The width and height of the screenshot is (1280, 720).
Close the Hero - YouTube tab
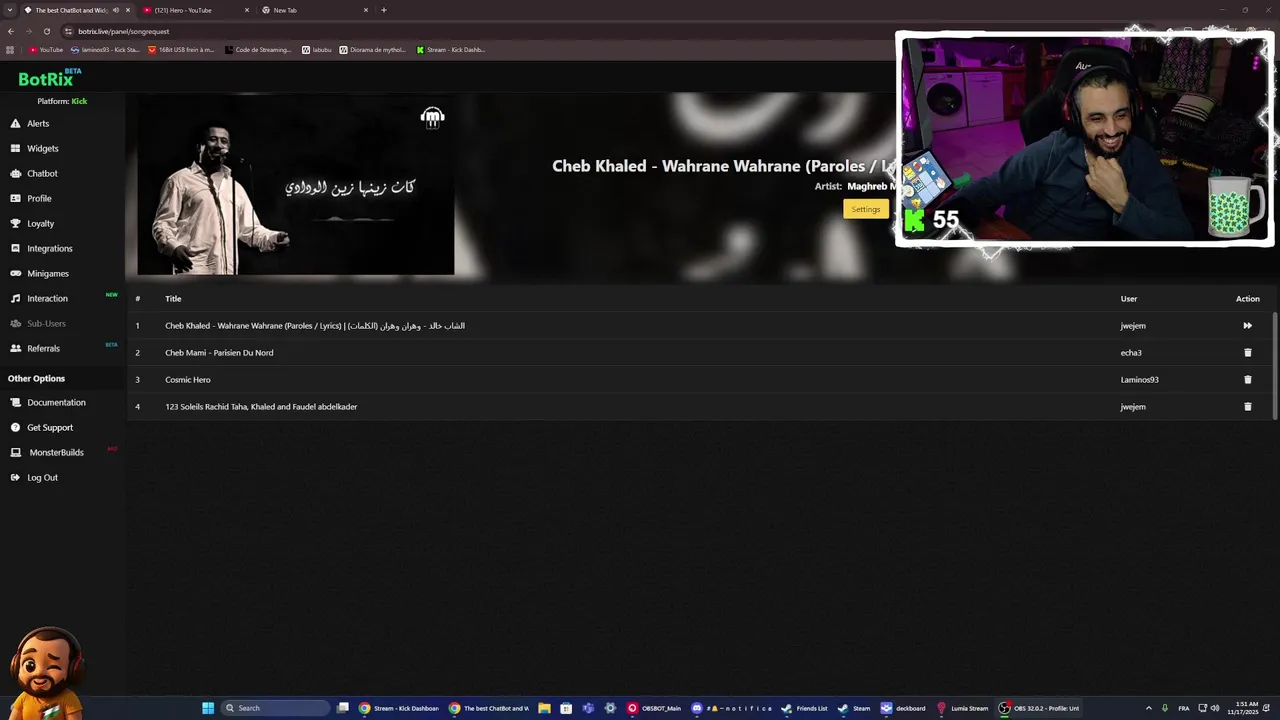[247, 10]
